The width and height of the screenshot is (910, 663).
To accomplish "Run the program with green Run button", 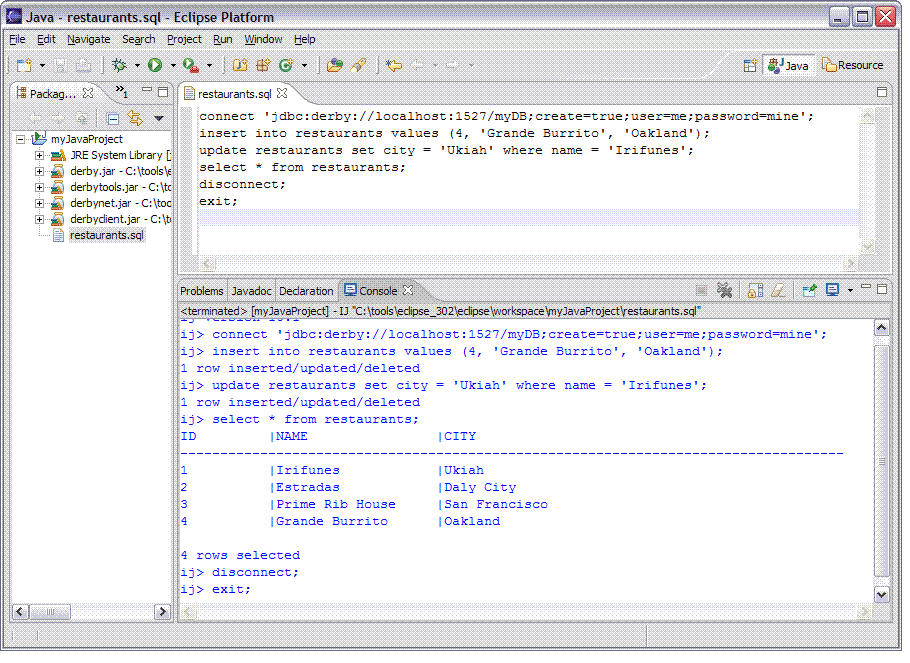I will 155,65.
